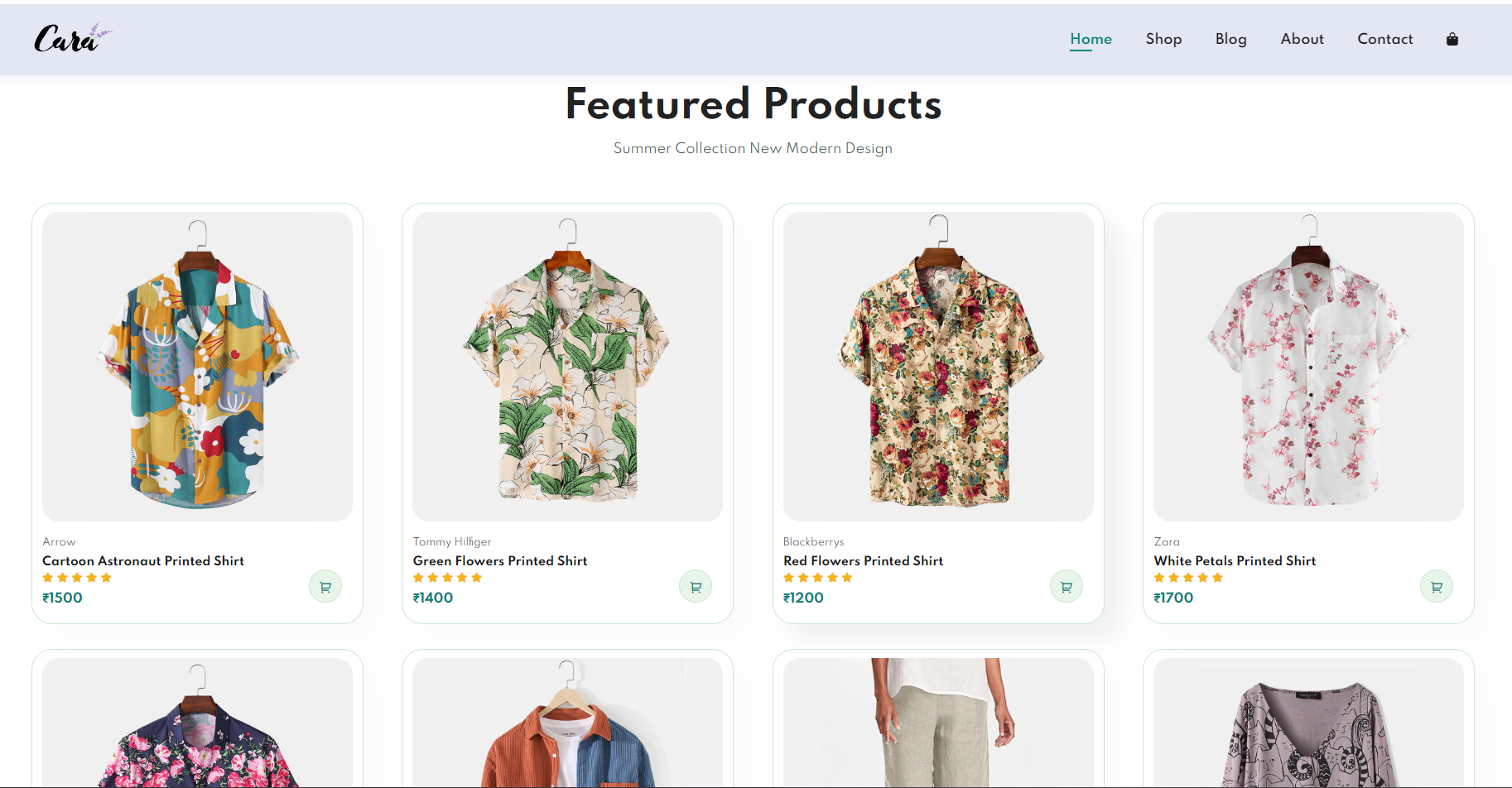The width and height of the screenshot is (1512, 788).
Task: Open Red Flowers Printed Shirt title
Action: [x=863, y=561]
